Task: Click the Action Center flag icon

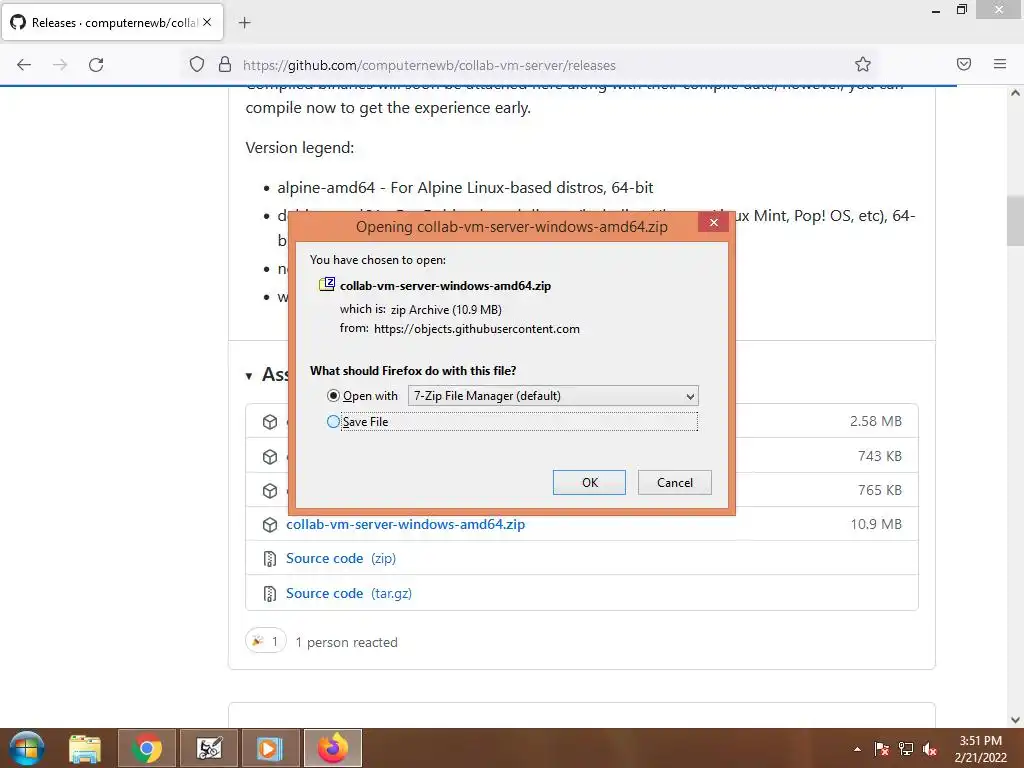Action: tap(882, 749)
